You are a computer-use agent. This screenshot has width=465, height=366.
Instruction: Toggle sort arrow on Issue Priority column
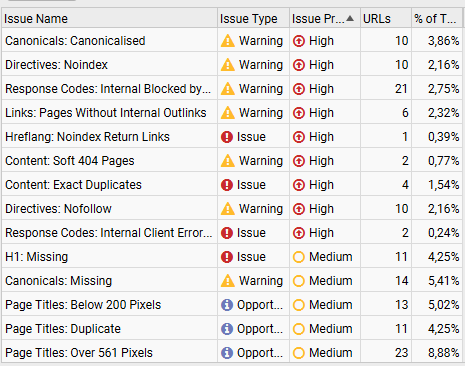350,18
